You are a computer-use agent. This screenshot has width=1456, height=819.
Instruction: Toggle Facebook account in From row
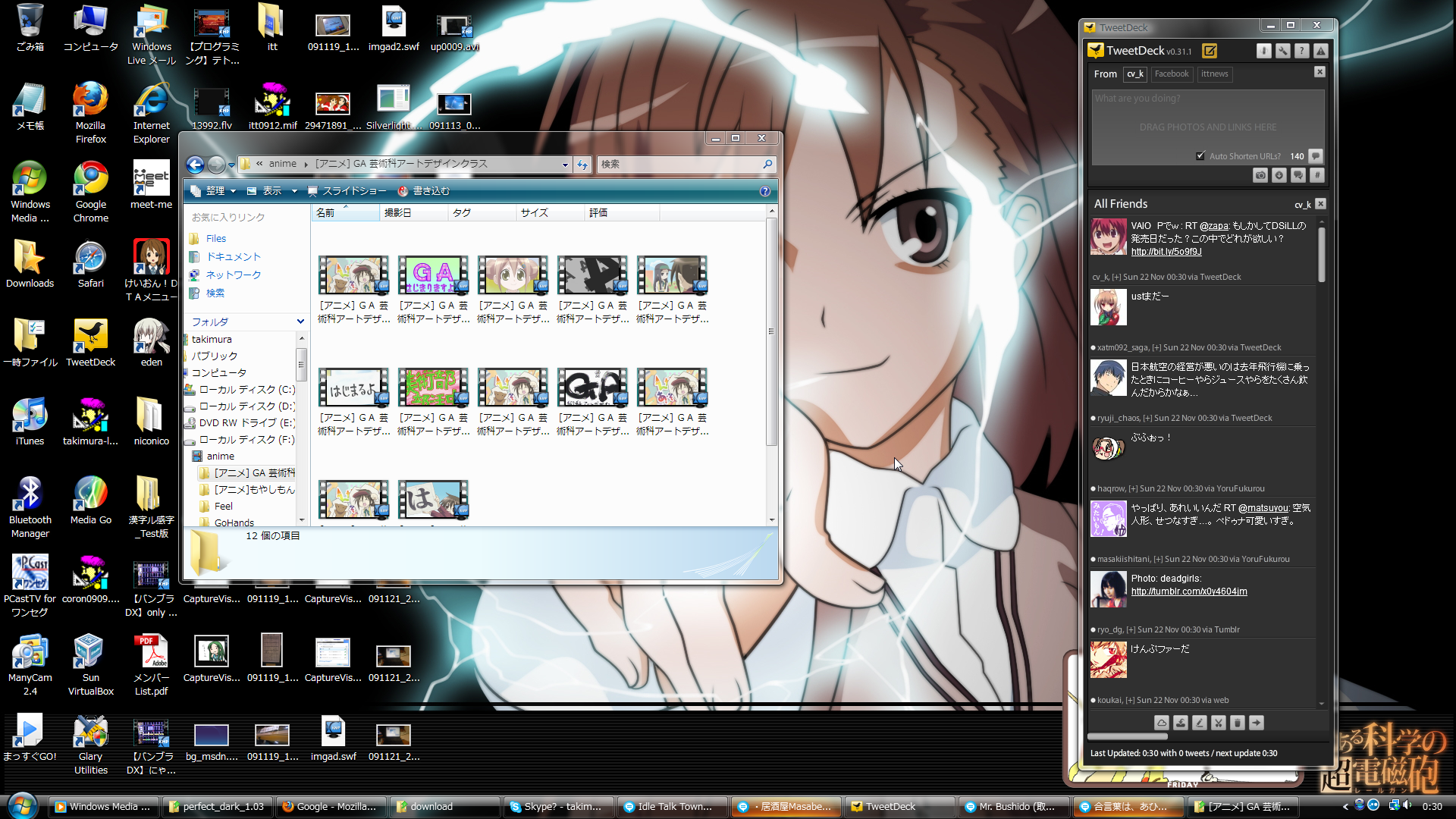tap(1172, 74)
